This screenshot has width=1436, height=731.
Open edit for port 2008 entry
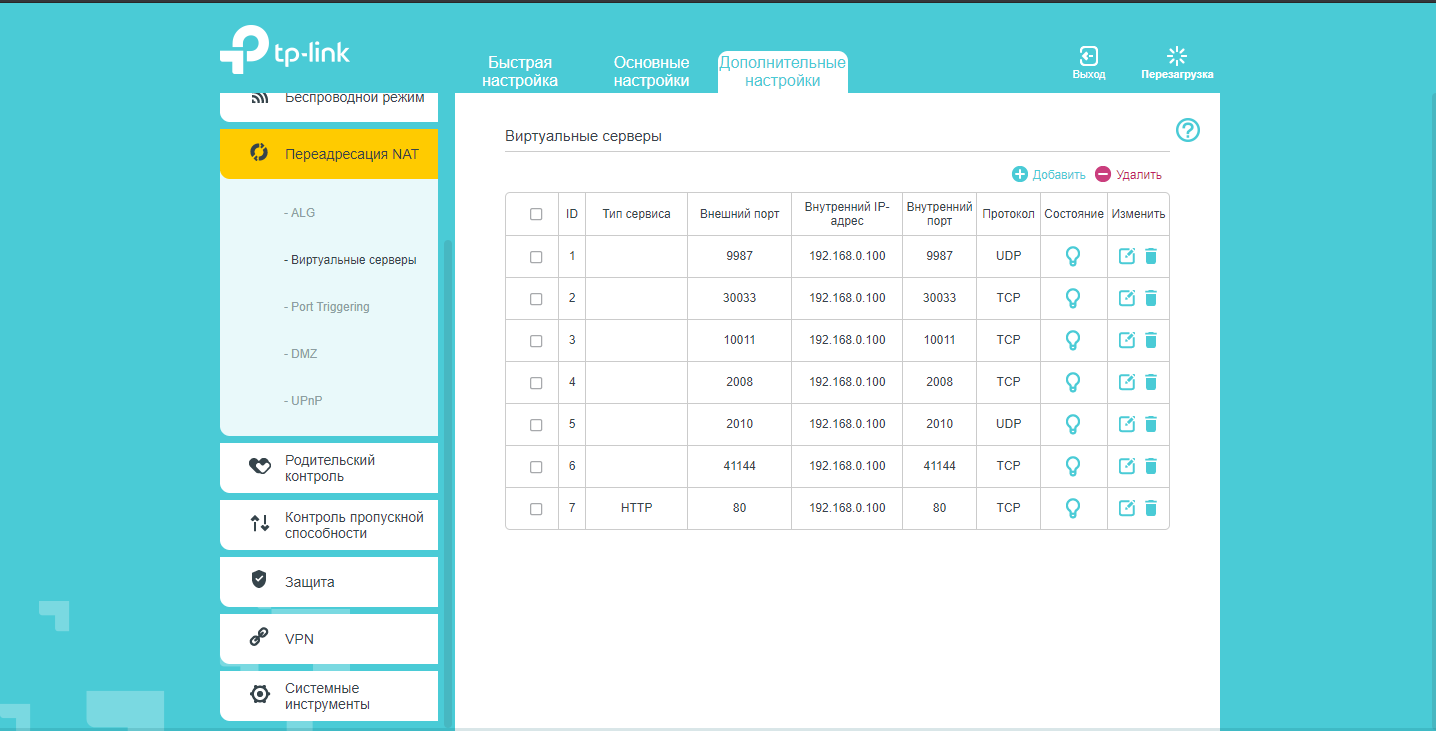pyautogui.click(x=1127, y=382)
